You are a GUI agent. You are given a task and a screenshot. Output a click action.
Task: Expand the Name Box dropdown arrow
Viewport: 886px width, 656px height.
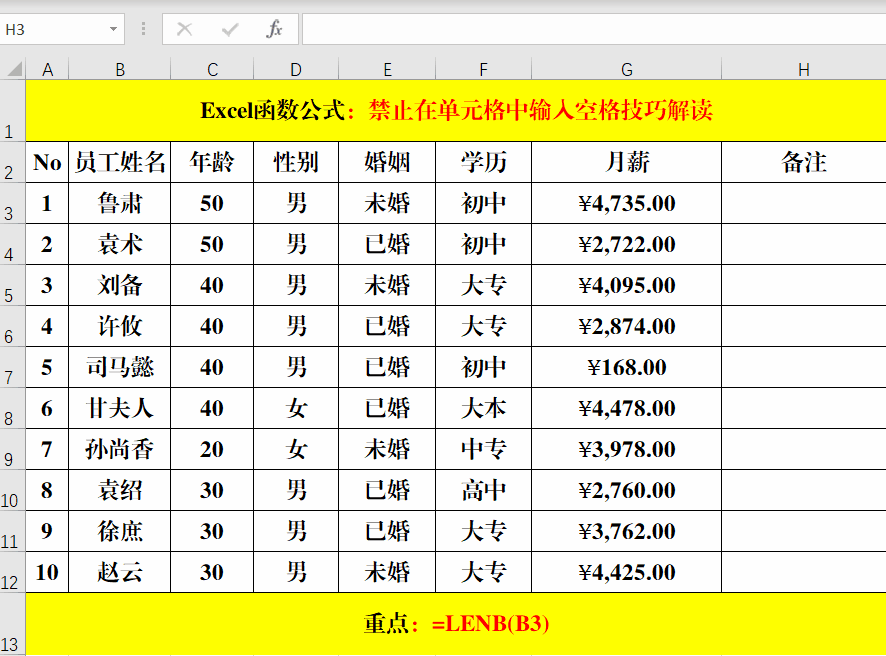point(114,29)
